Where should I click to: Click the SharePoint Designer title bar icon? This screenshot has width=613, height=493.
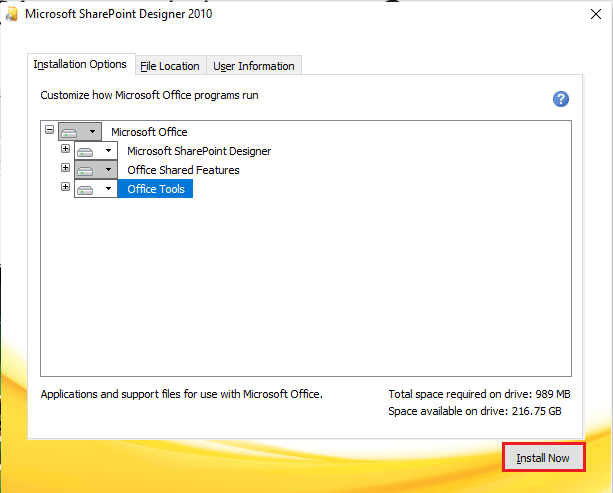(x=12, y=14)
